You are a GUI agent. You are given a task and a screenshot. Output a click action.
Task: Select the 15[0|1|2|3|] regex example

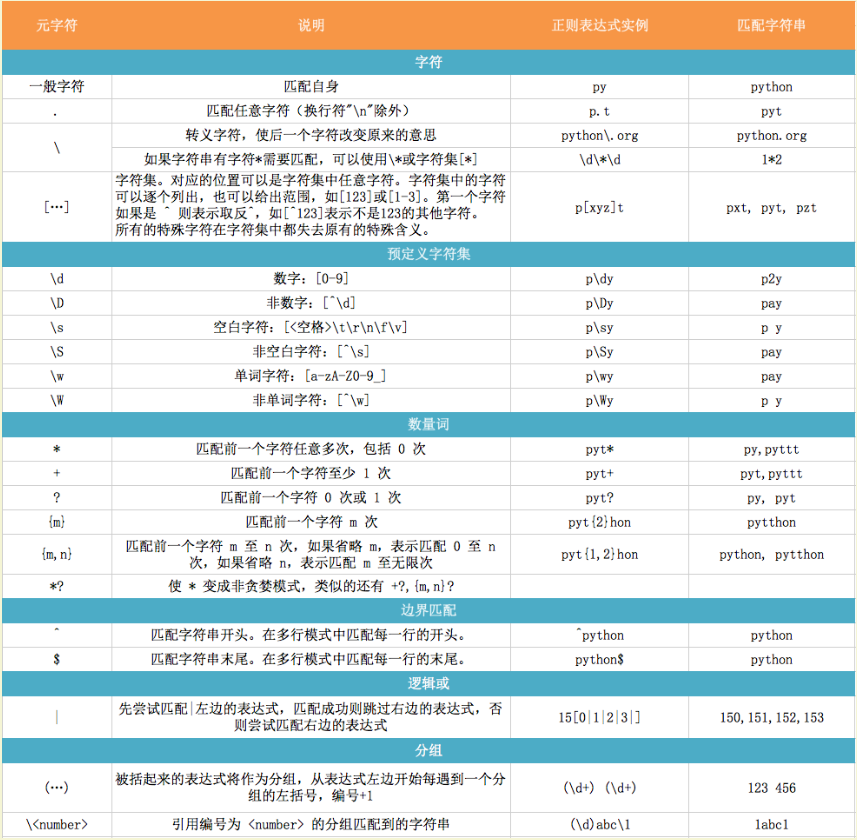[x=599, y=717]
